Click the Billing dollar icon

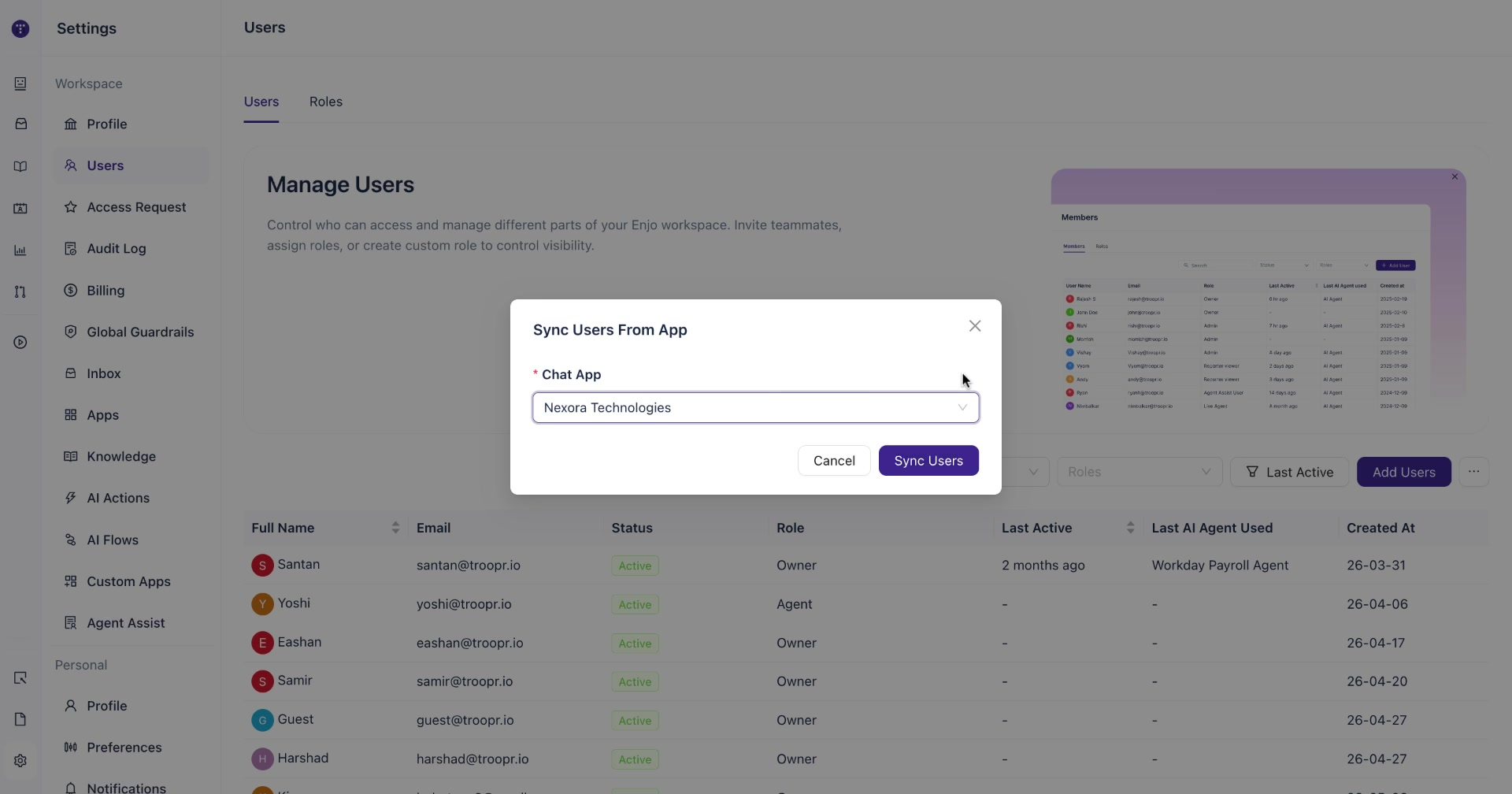71,290
